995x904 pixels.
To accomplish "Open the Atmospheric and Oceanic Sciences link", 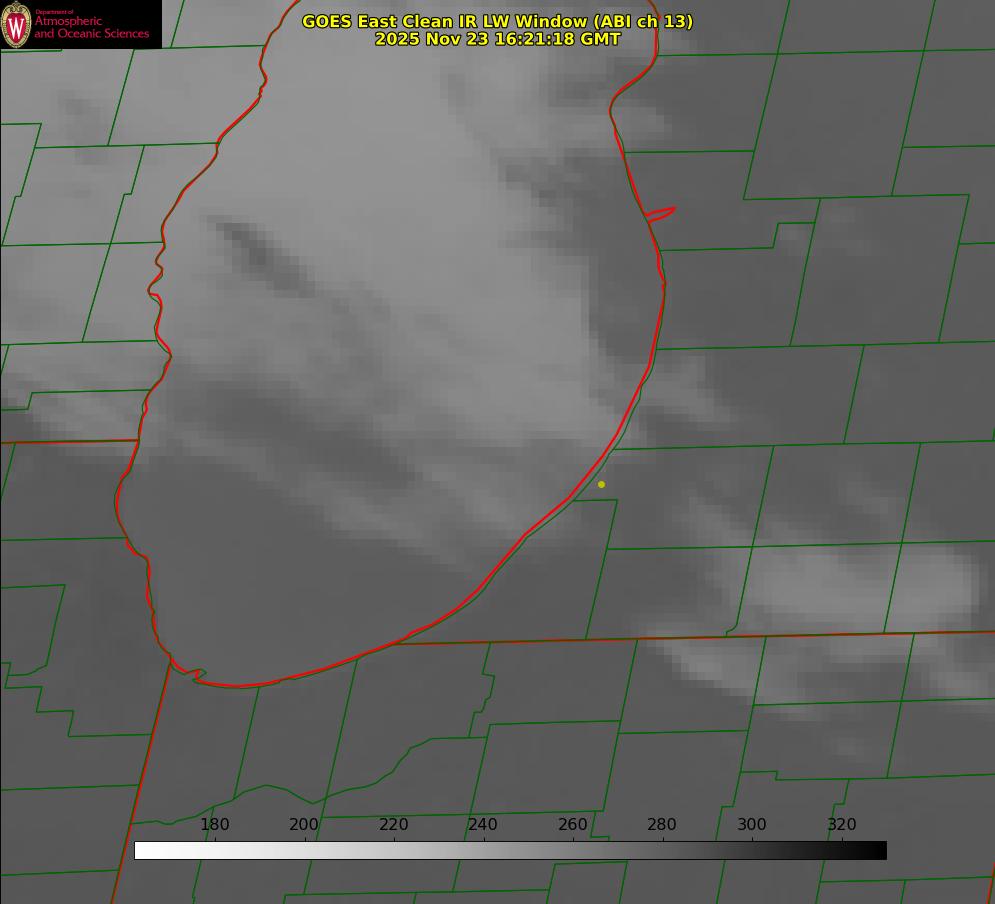I will click(91, 27).
